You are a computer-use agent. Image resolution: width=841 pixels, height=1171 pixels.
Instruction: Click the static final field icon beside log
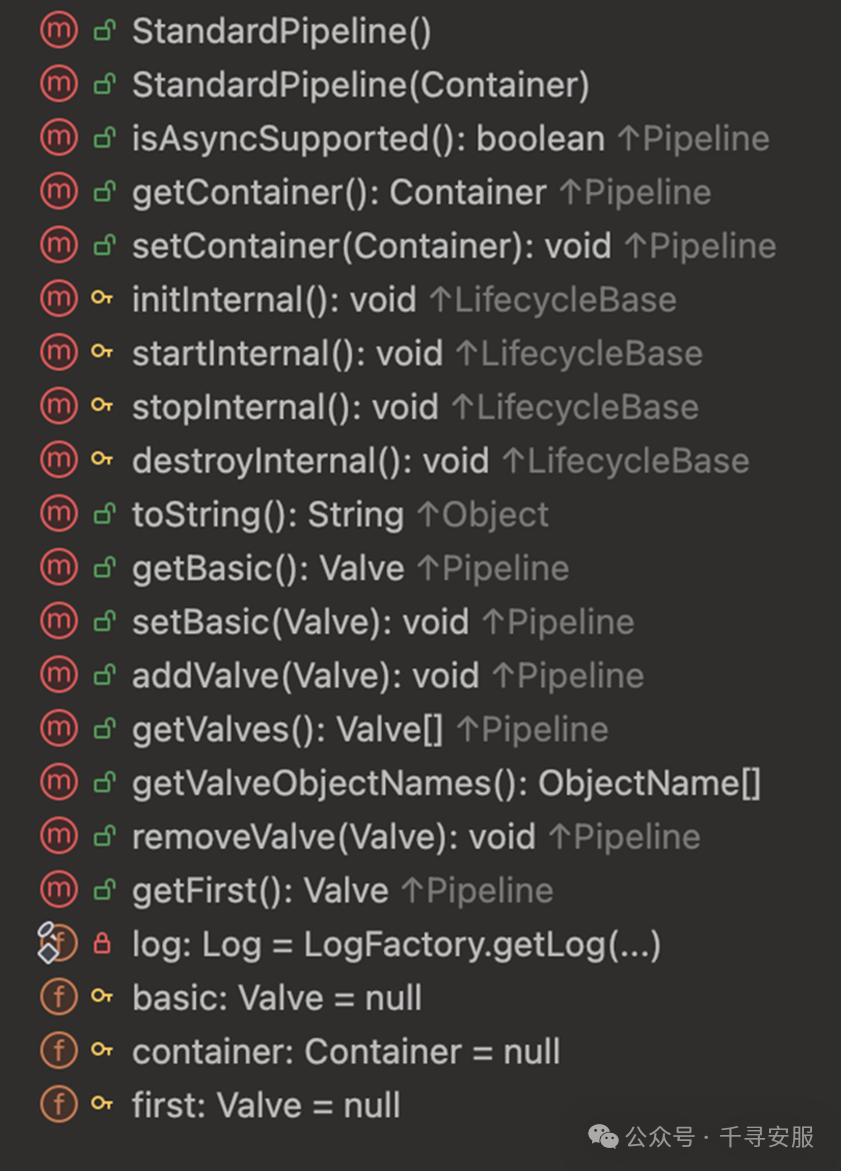[58, 943]
